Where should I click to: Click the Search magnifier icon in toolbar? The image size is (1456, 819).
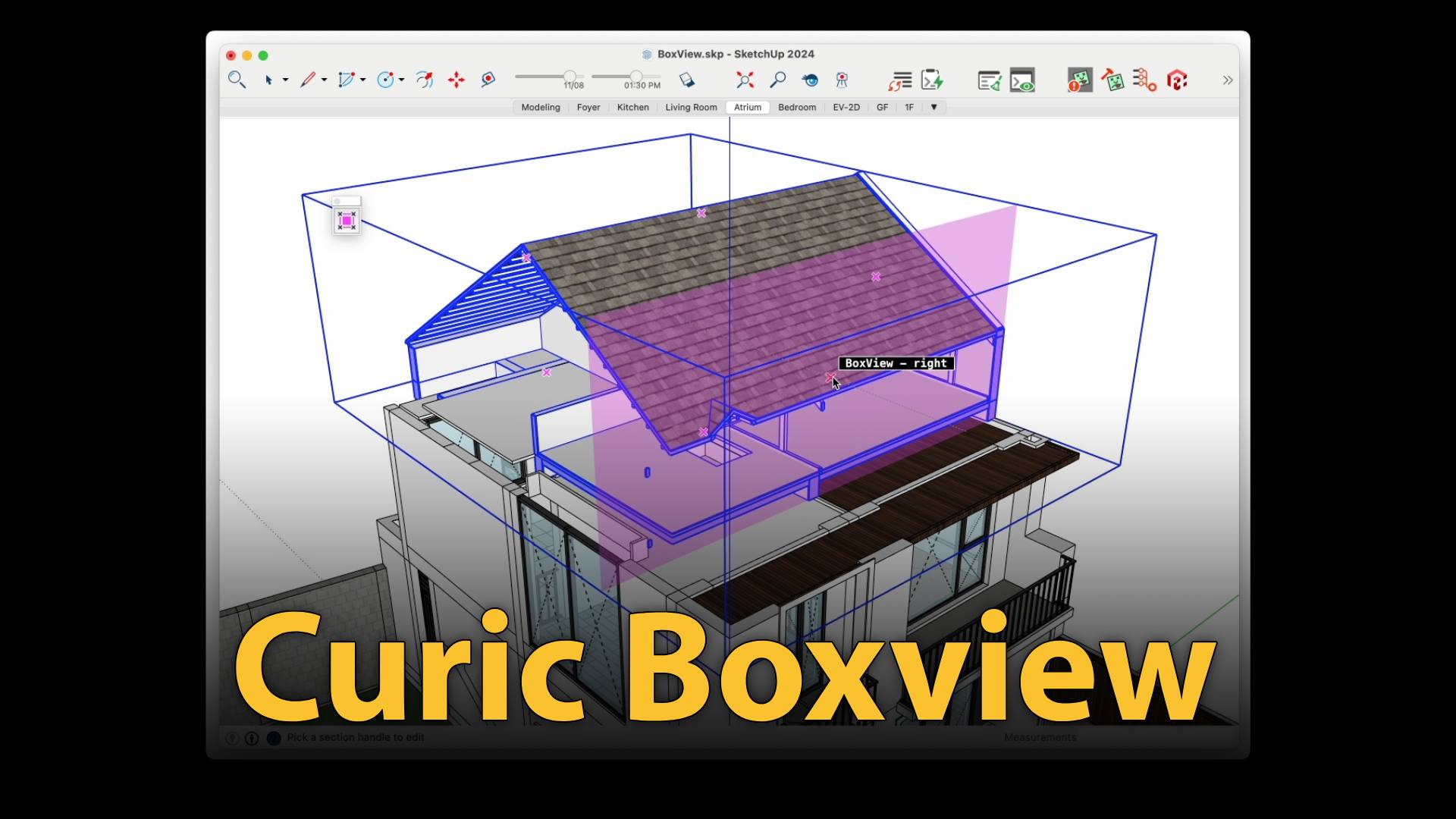[237, 80]
